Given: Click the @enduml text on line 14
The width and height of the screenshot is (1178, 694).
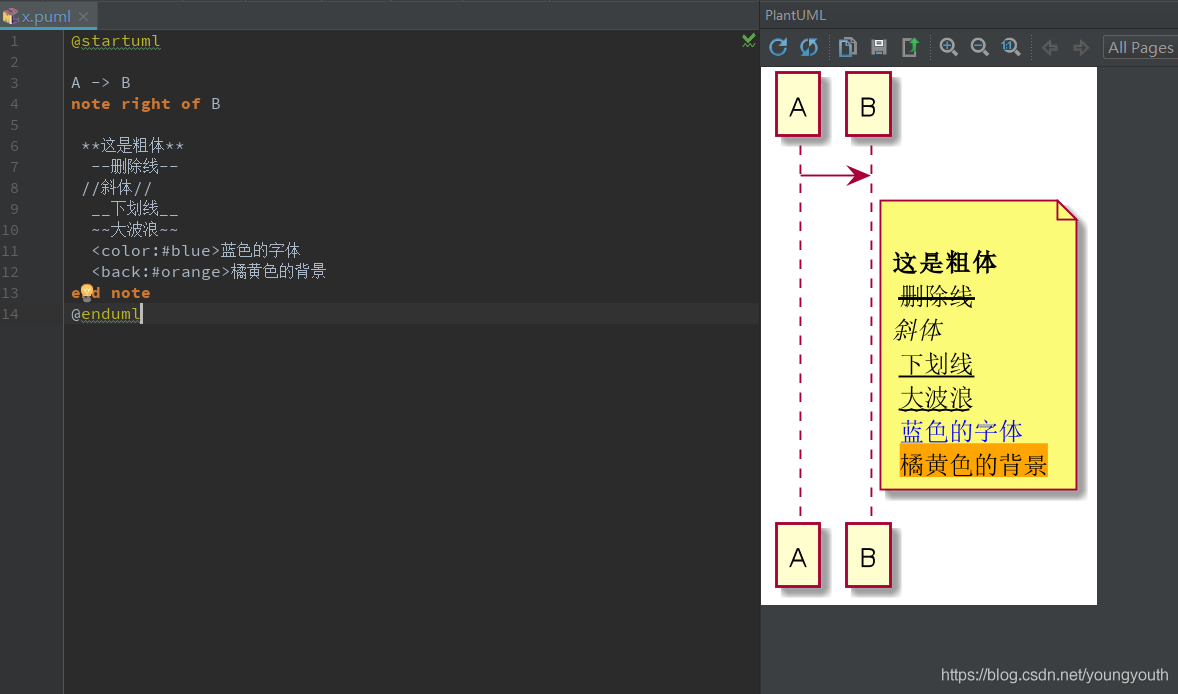Looking at the screenshot, I should (x=106, y=314).
